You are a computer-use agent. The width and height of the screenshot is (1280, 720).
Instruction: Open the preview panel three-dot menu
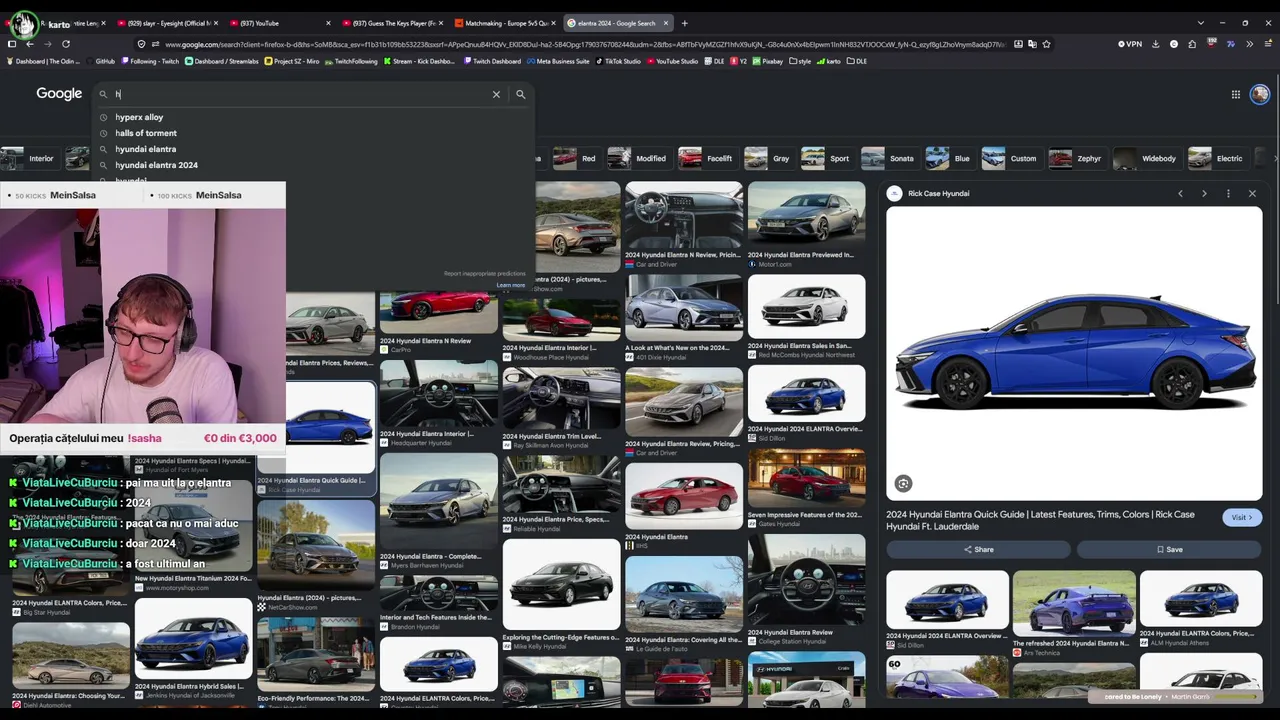[x=1228, y=193]
